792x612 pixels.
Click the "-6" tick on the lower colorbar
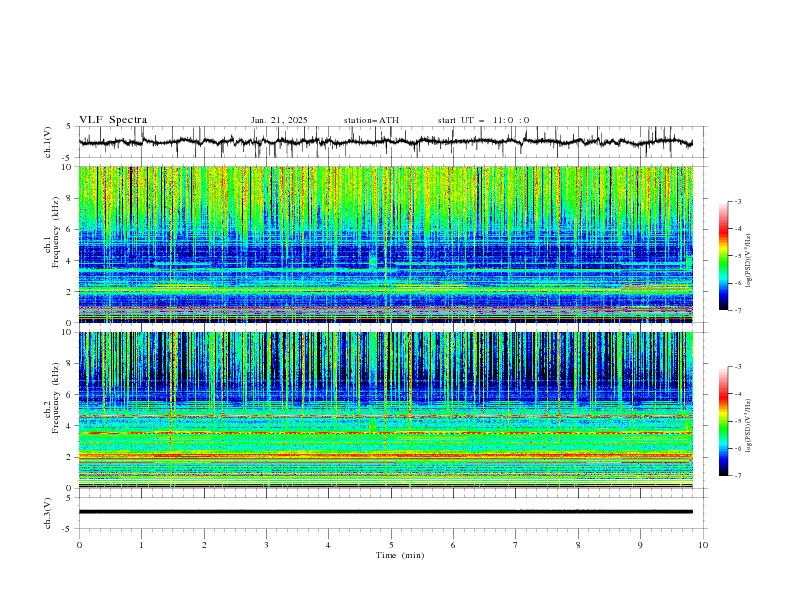click(737, 448)
